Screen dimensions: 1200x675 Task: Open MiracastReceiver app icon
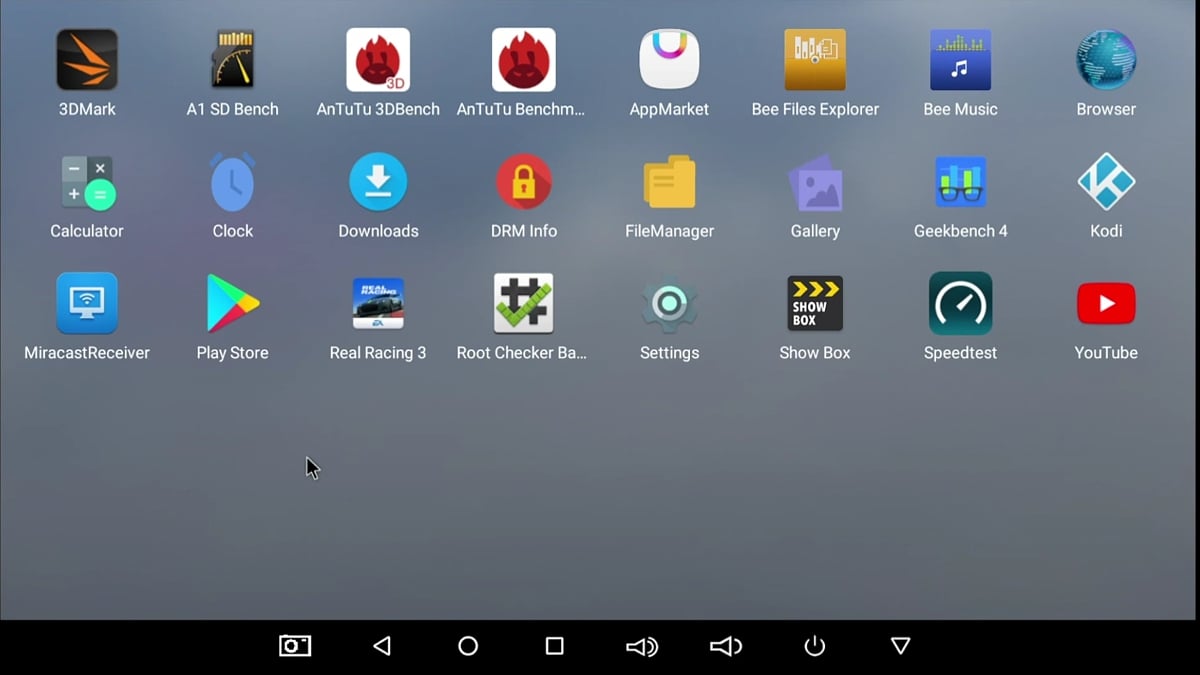[87, 303]
